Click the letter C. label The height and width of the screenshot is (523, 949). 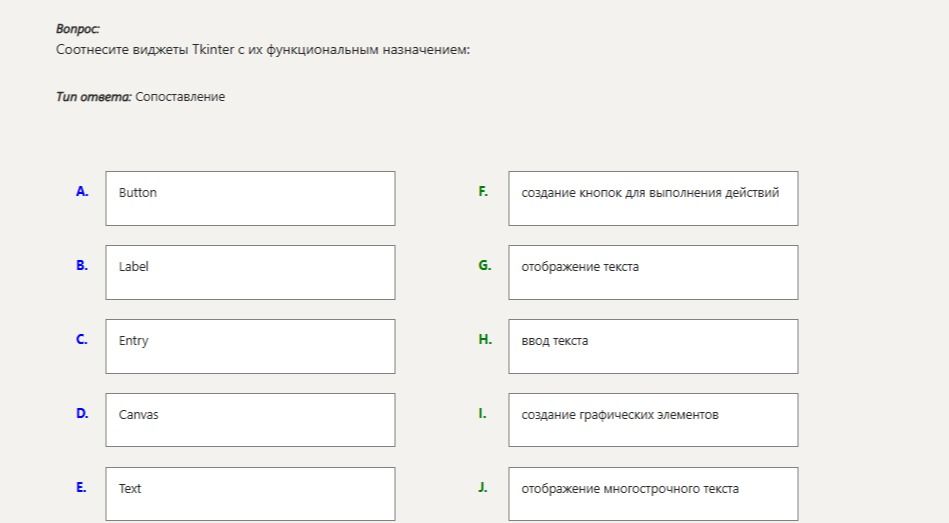(82, 339)
